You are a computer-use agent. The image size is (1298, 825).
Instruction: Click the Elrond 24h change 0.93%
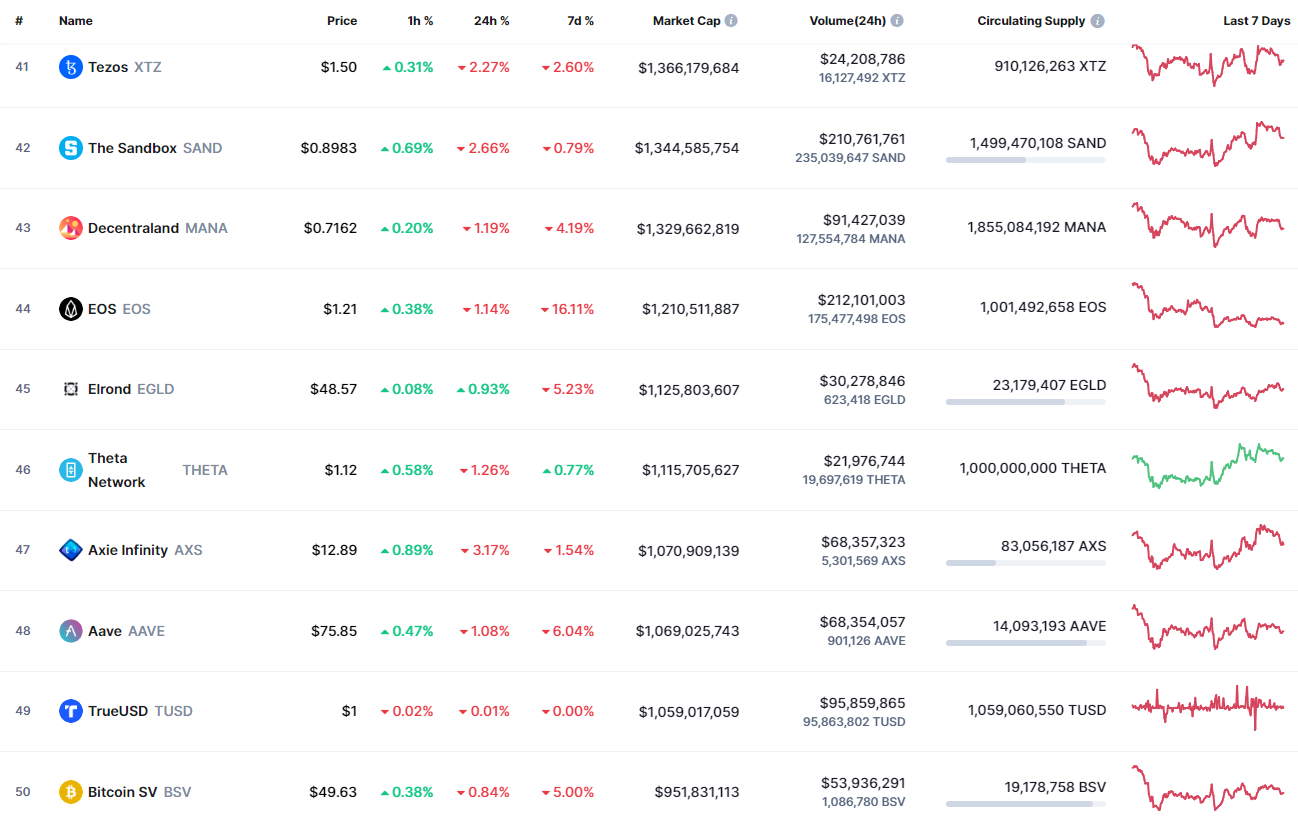tap(483, 389)
